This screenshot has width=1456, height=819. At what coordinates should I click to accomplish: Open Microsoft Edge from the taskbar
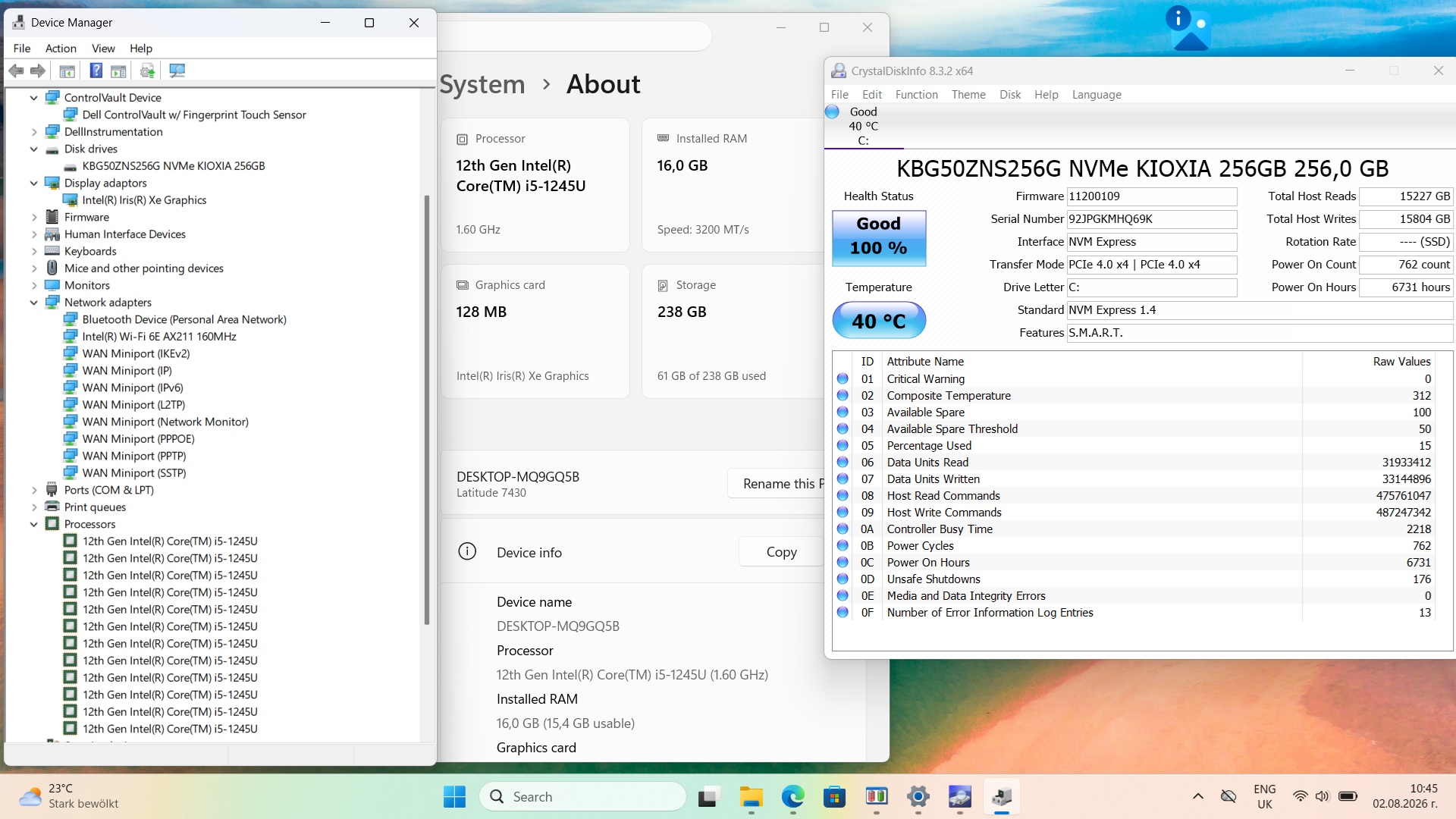(x=792, y=796)
